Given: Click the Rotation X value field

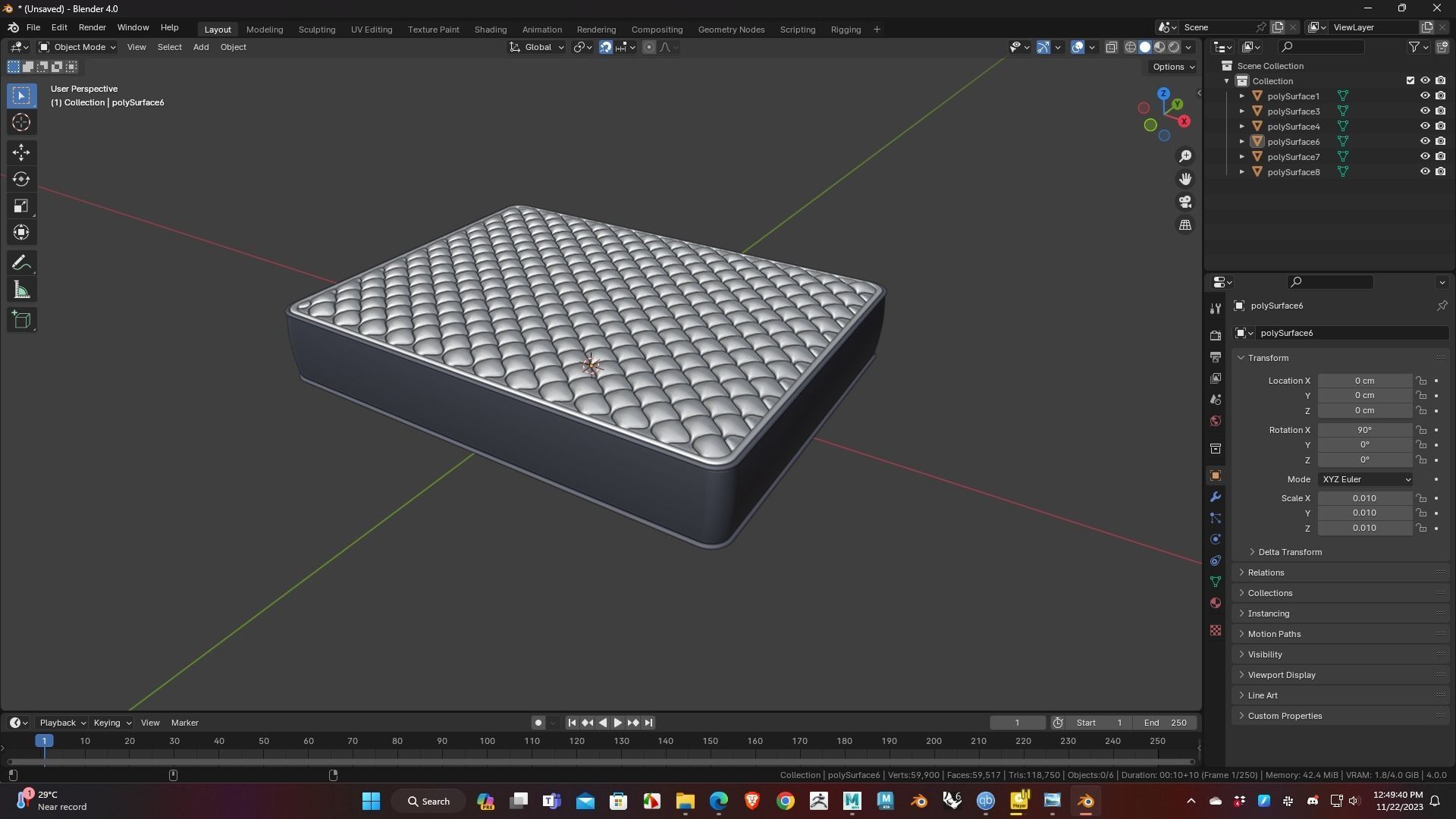Looking at the screenshot, I should coord(1365,430).
